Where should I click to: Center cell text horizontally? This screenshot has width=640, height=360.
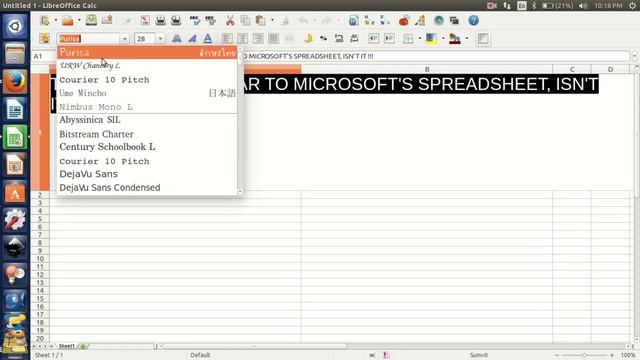[x=242, y=39]
